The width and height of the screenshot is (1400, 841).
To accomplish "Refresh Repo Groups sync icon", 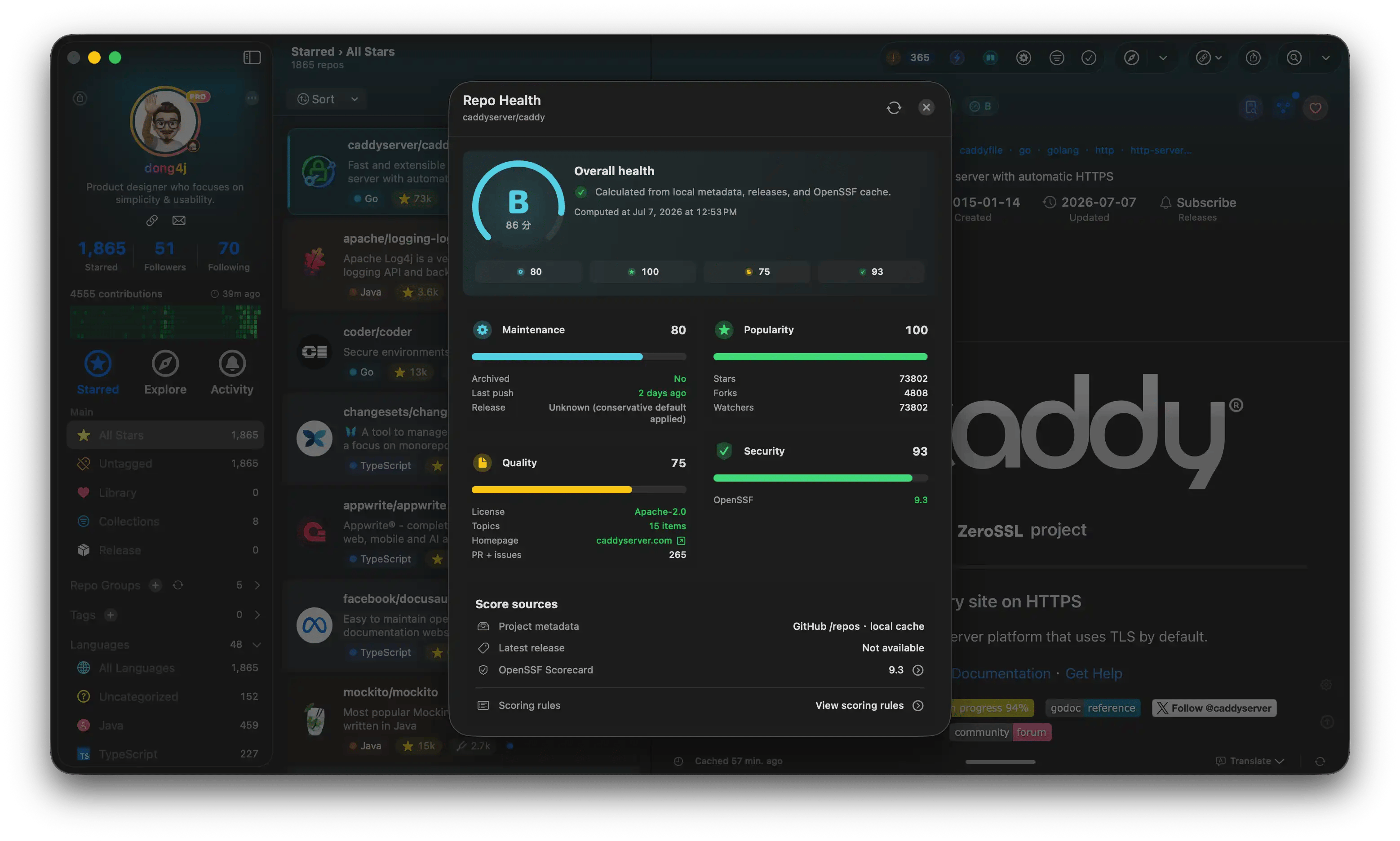I will 178,585.
